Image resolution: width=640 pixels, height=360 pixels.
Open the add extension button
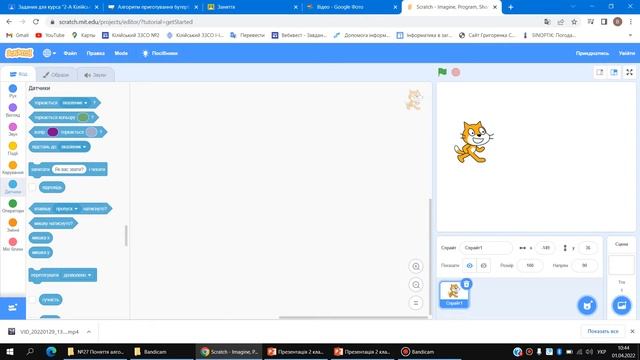[x=13, y=308]
